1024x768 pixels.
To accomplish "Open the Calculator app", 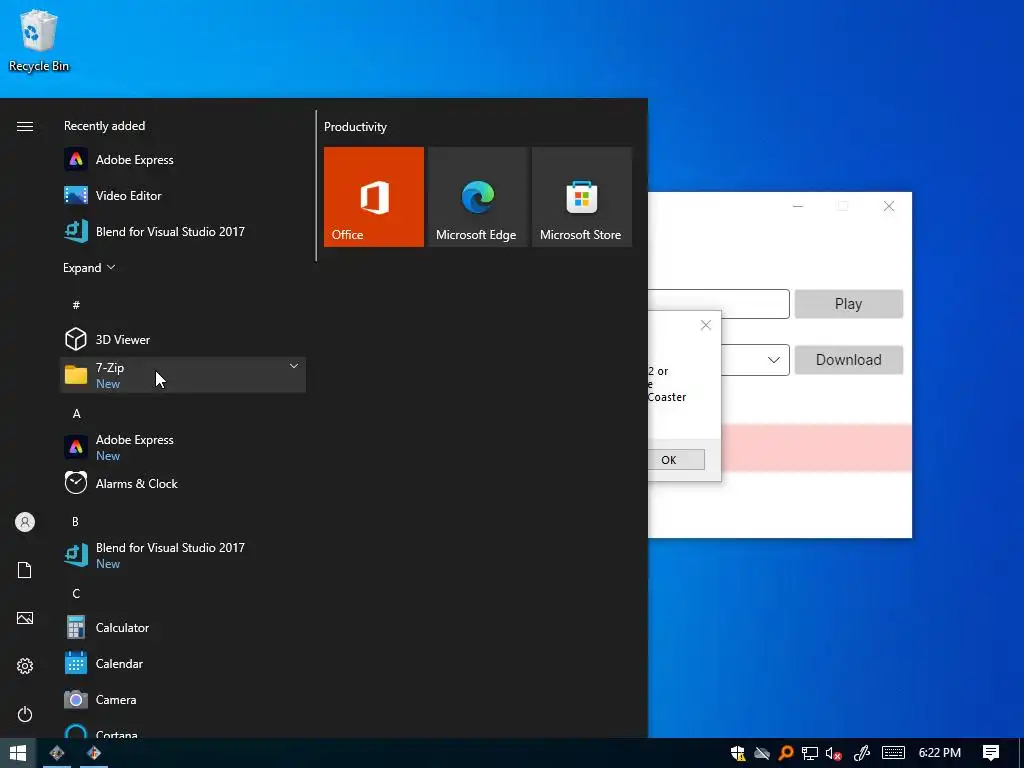I will [183, 628].
